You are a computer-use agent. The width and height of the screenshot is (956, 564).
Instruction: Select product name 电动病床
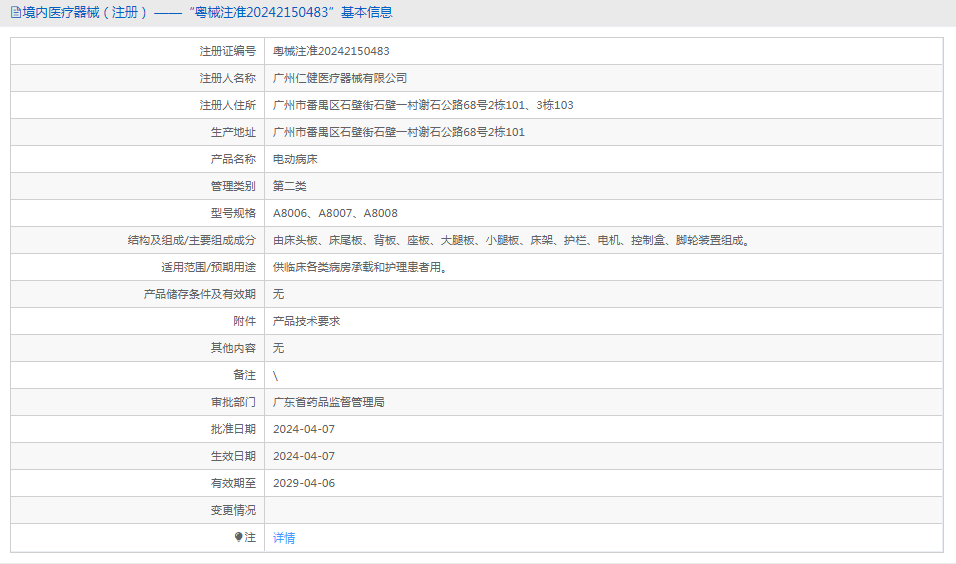tap(295, 159)
